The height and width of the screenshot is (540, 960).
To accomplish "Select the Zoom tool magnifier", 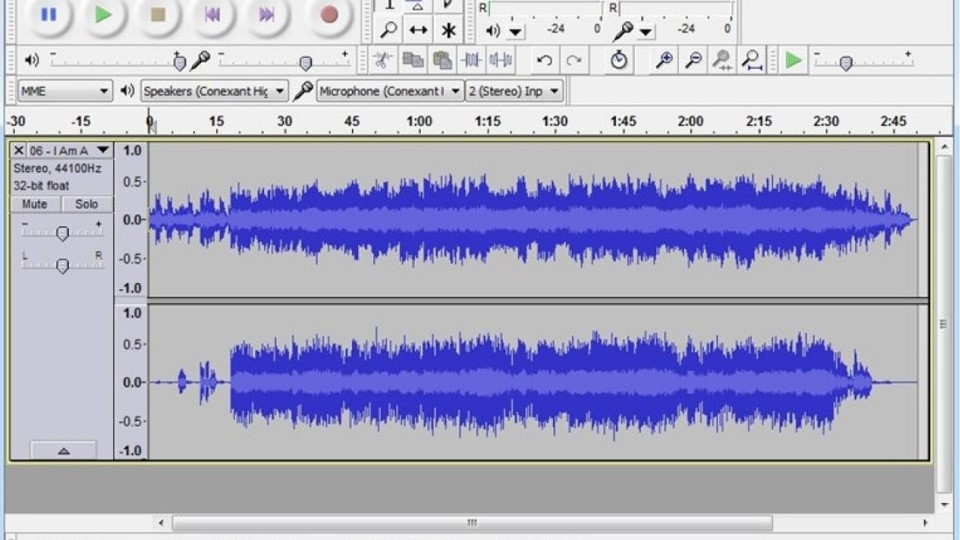I will 388,30.
